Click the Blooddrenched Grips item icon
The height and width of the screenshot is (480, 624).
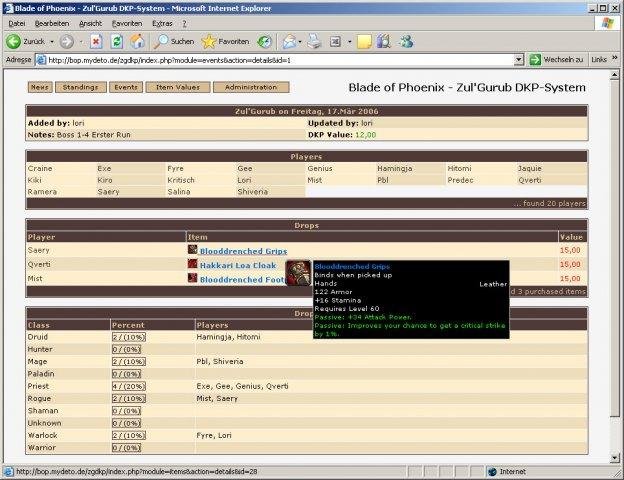coord(193,250)
